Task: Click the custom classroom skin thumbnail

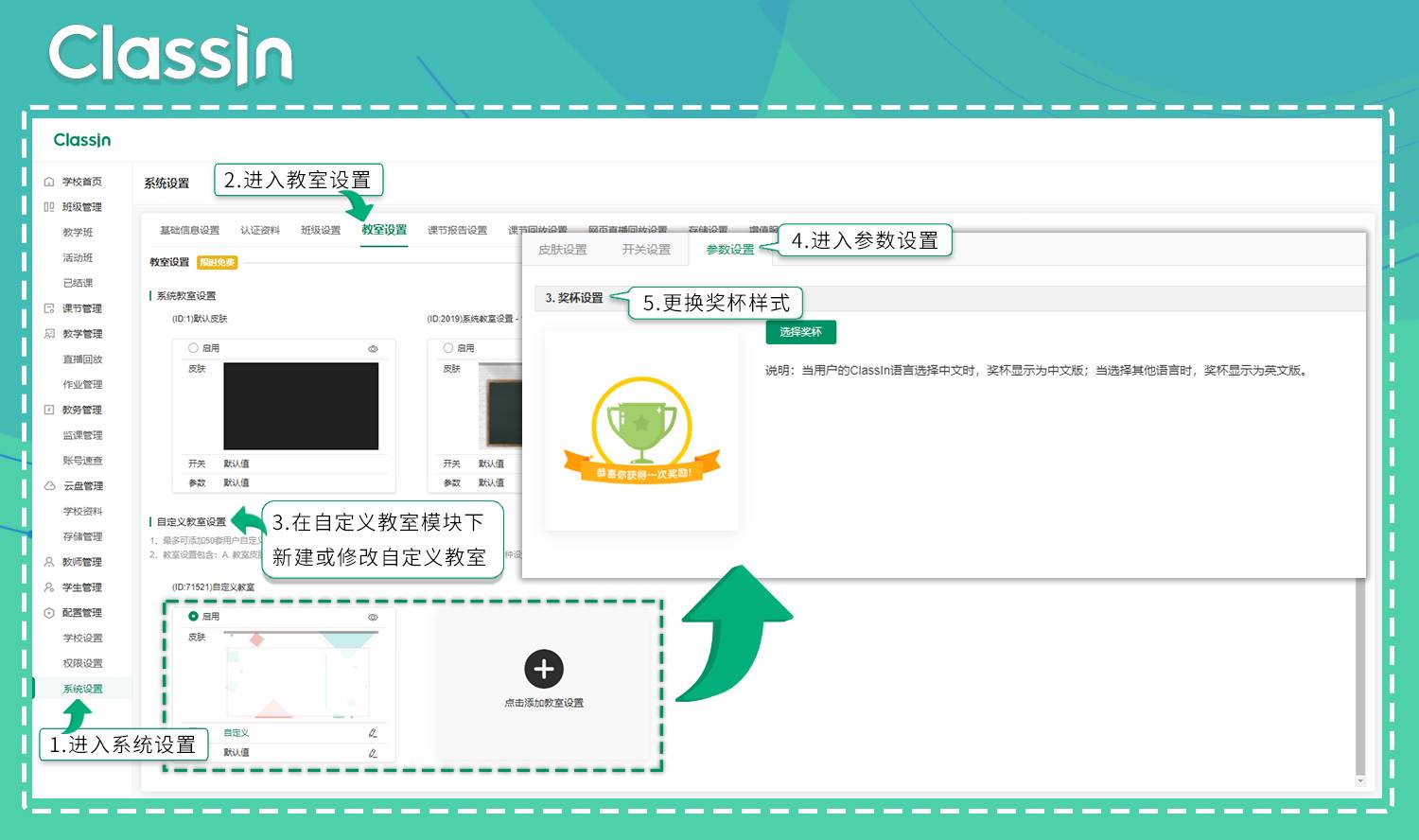Action: (x=301, y=675)
